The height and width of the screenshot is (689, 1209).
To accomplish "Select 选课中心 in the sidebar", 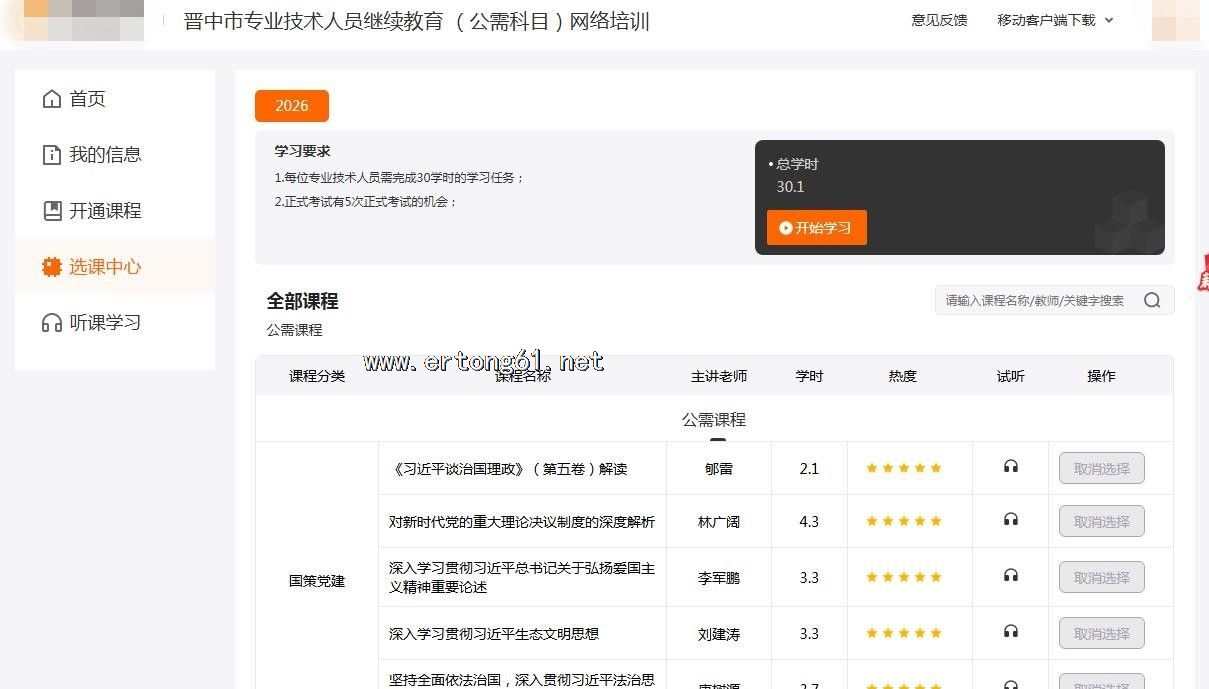I will [115, 267].
